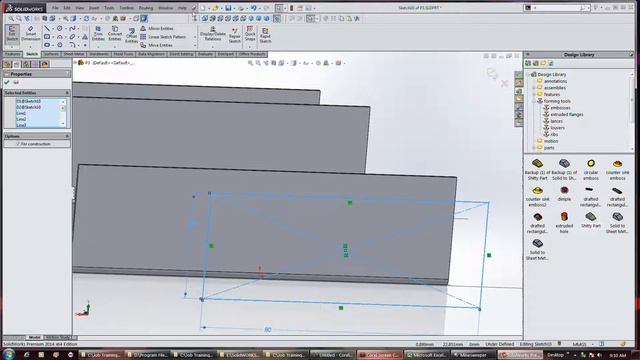Open Microsoft Excel from the taskbar
The image size is (640, 360).
pos(426,355)
